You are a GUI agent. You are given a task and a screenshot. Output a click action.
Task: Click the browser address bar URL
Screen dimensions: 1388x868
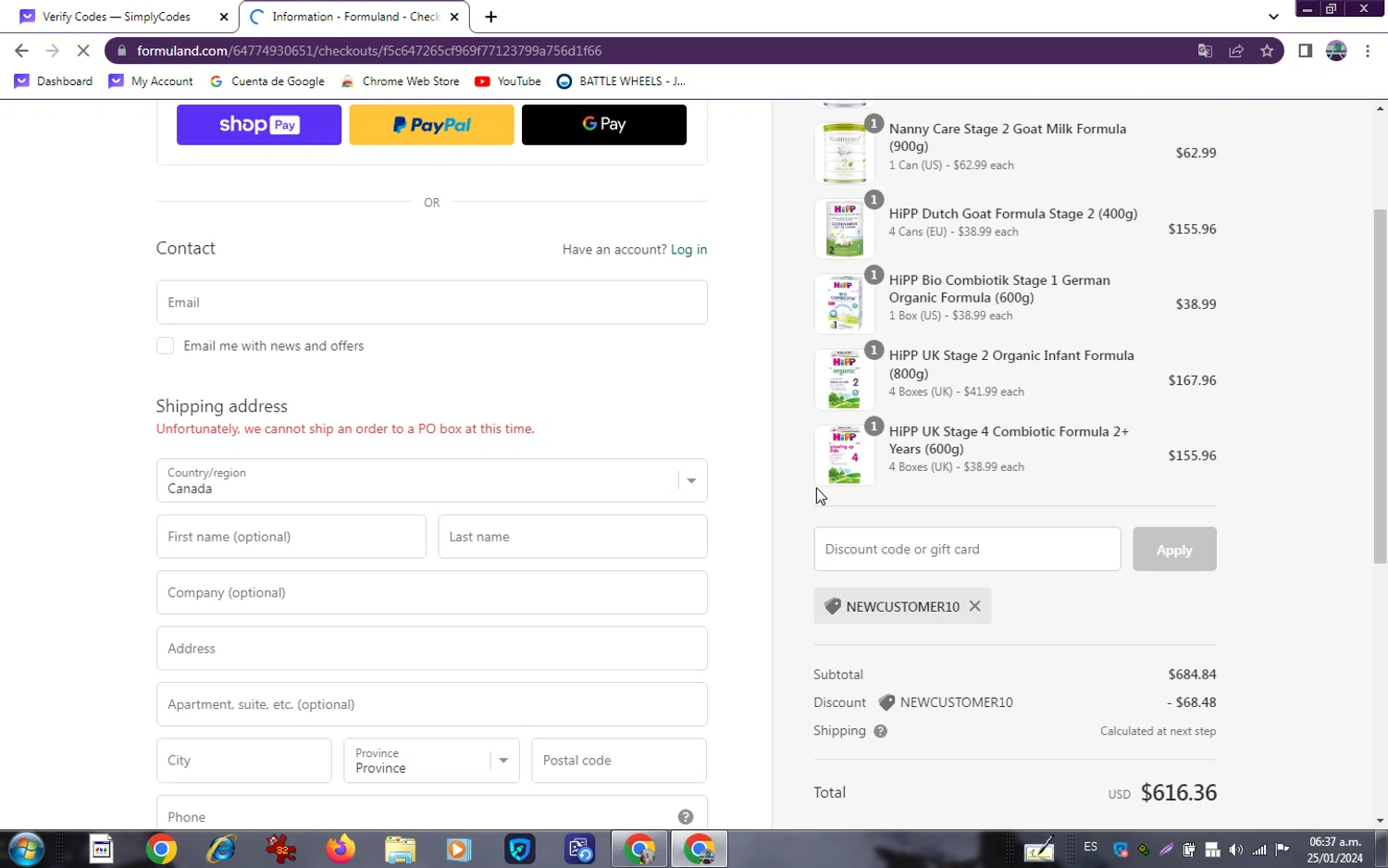369,51
